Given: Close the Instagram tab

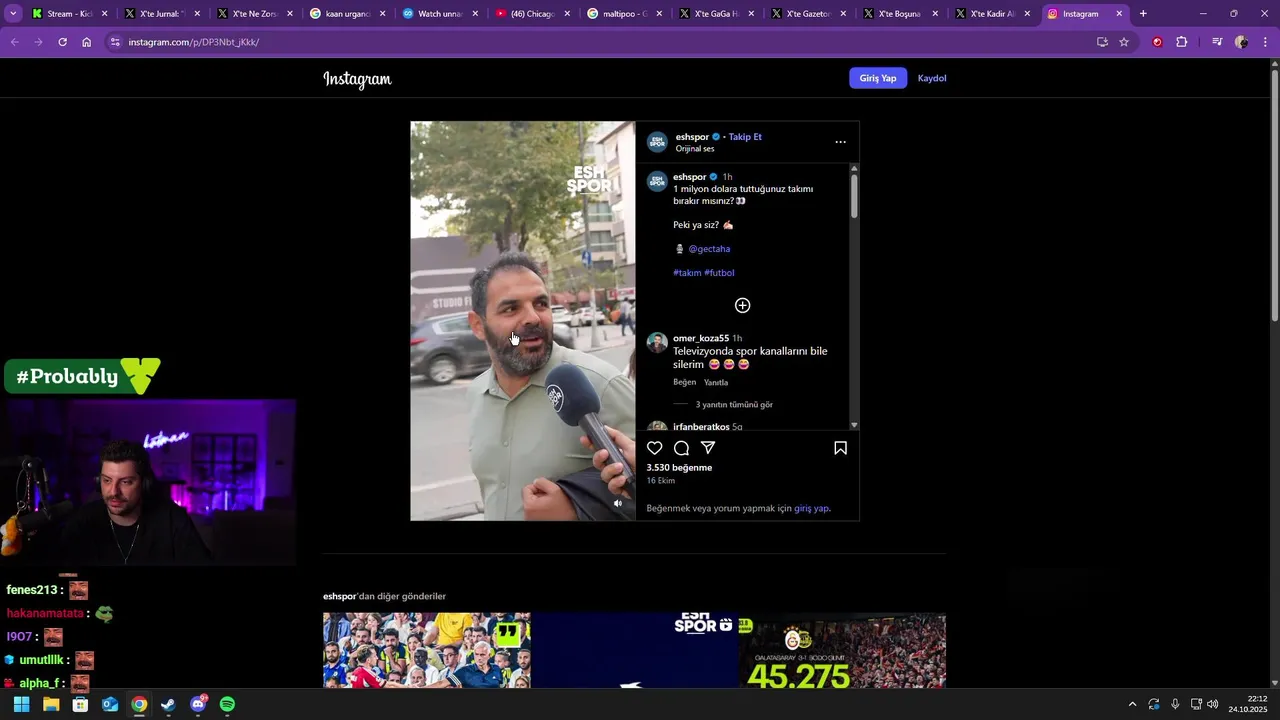Looking at the screenshot, I should click(x=1119, y=14).
